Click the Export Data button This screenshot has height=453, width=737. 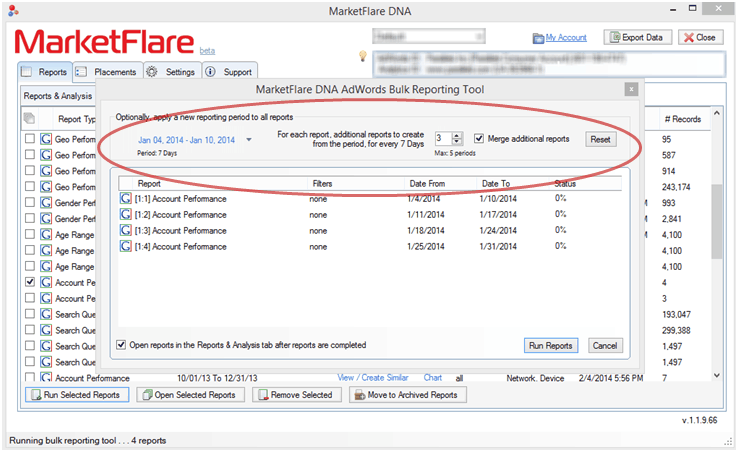[637, 38]
